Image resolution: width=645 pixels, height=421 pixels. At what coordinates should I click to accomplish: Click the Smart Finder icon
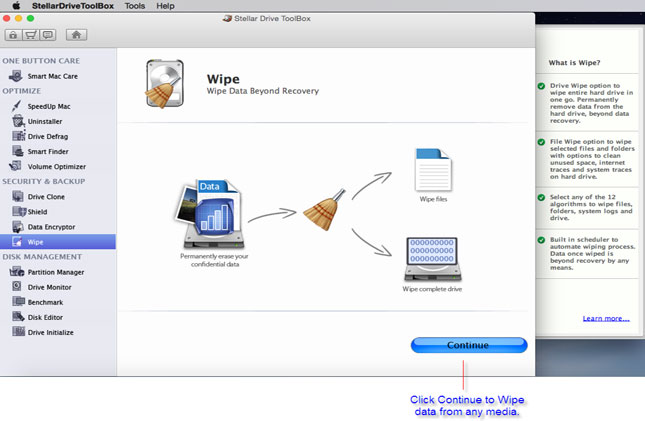coord(18,151)
